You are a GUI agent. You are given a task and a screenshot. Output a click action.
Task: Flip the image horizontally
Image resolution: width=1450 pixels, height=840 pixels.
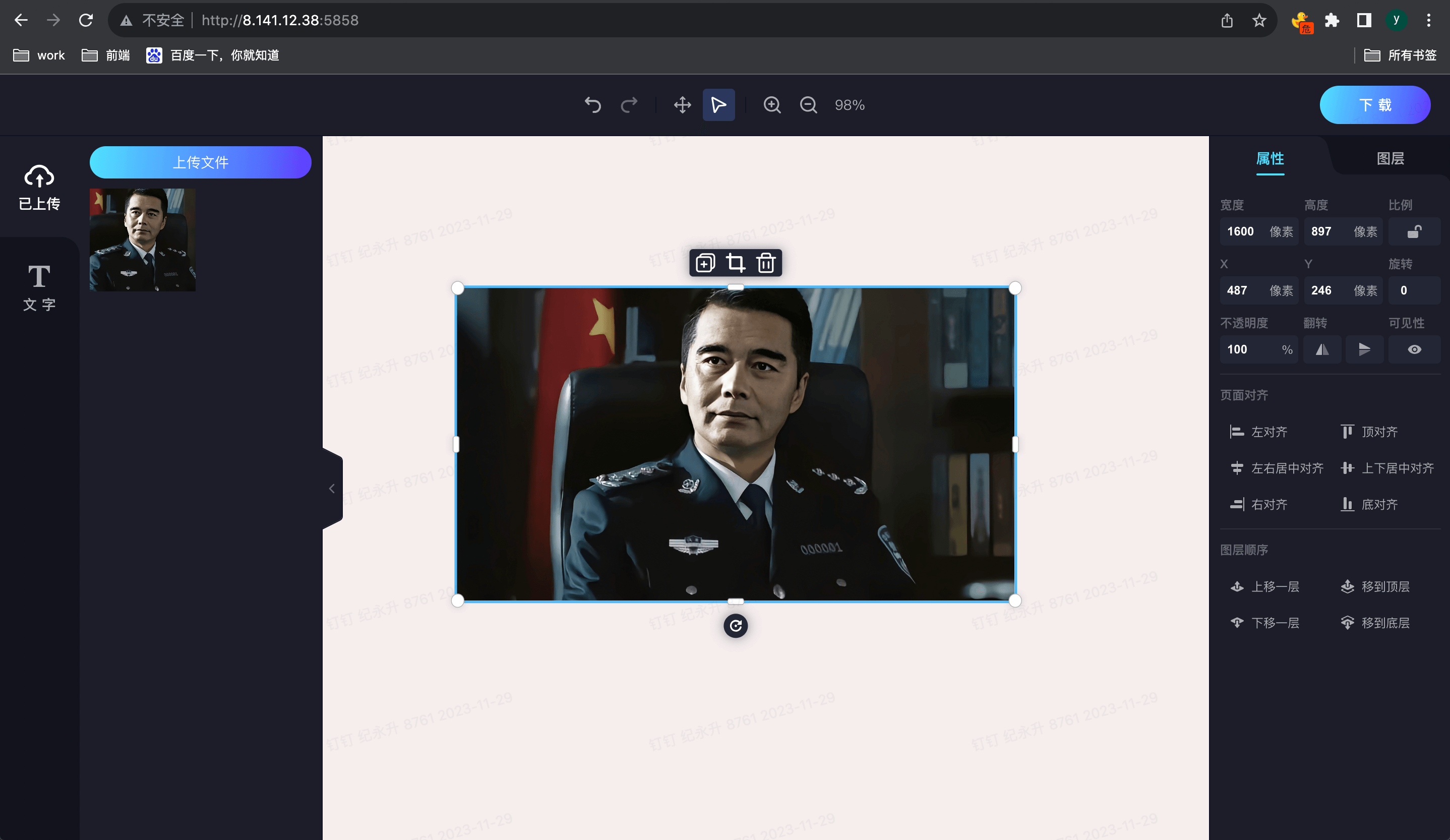[1322, 349]
